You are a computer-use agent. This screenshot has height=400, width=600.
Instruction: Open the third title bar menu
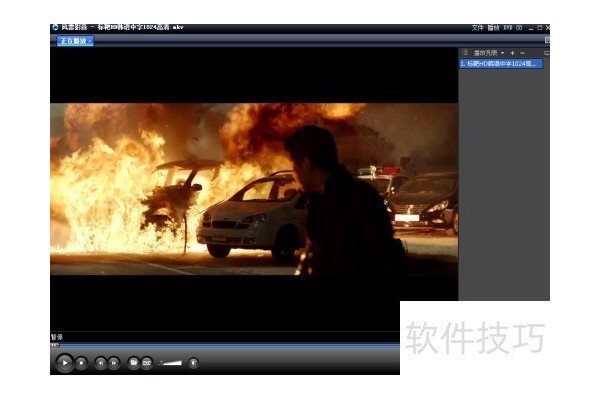tap(508, 28)
